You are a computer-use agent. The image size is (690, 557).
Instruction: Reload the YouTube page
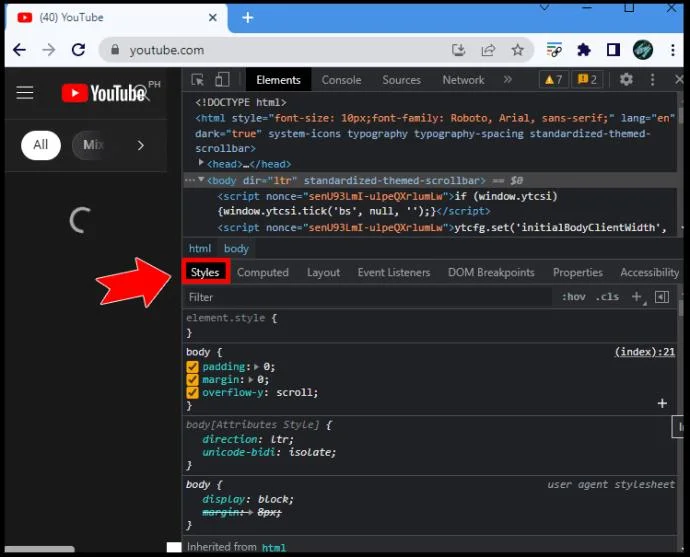[x=78, y=50]
